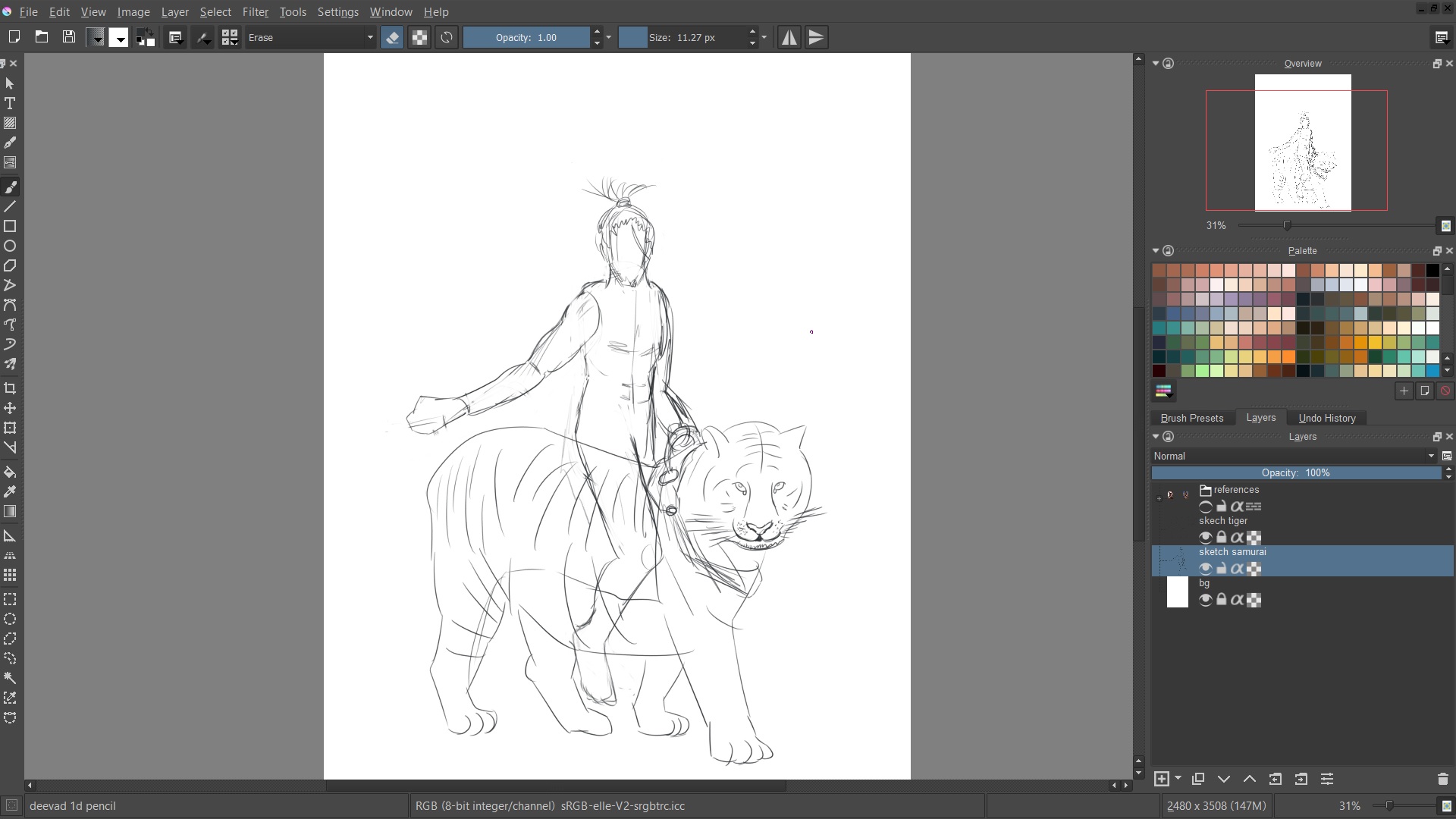
Task: Select the Gradient tool
Action: [x=10, y=511]
